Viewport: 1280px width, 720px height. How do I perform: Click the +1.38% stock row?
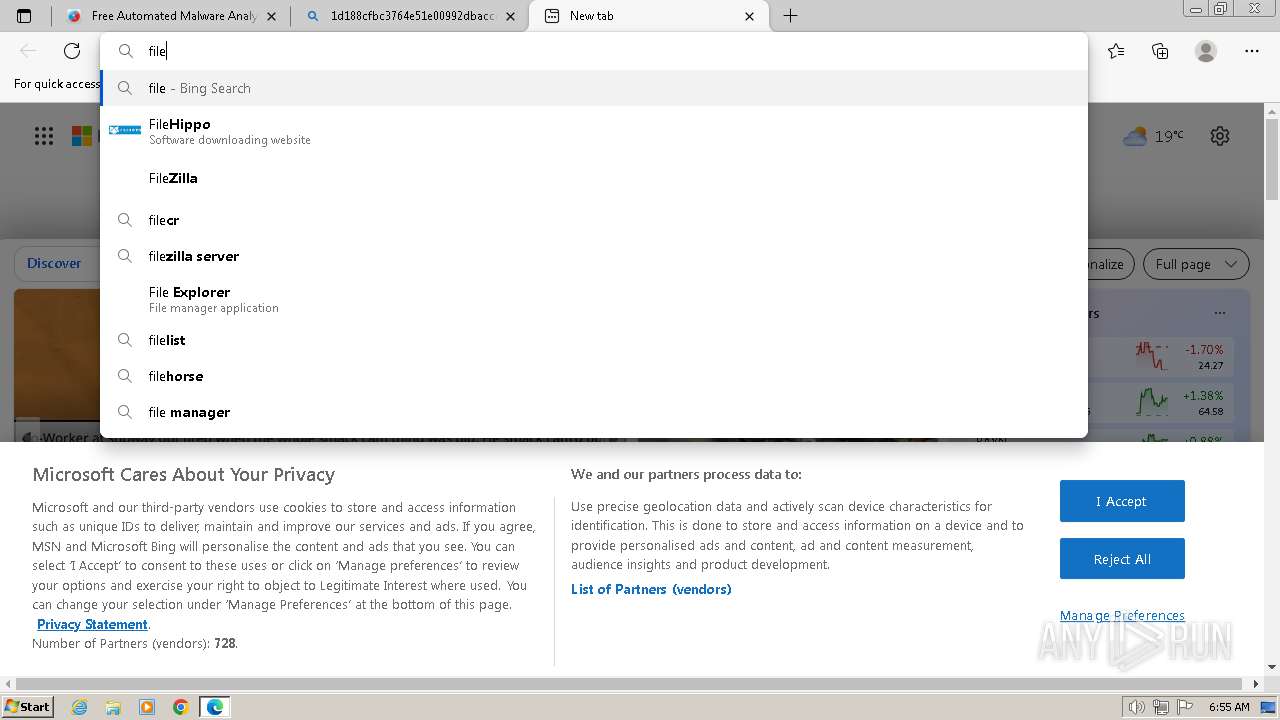click(1160, 402)
